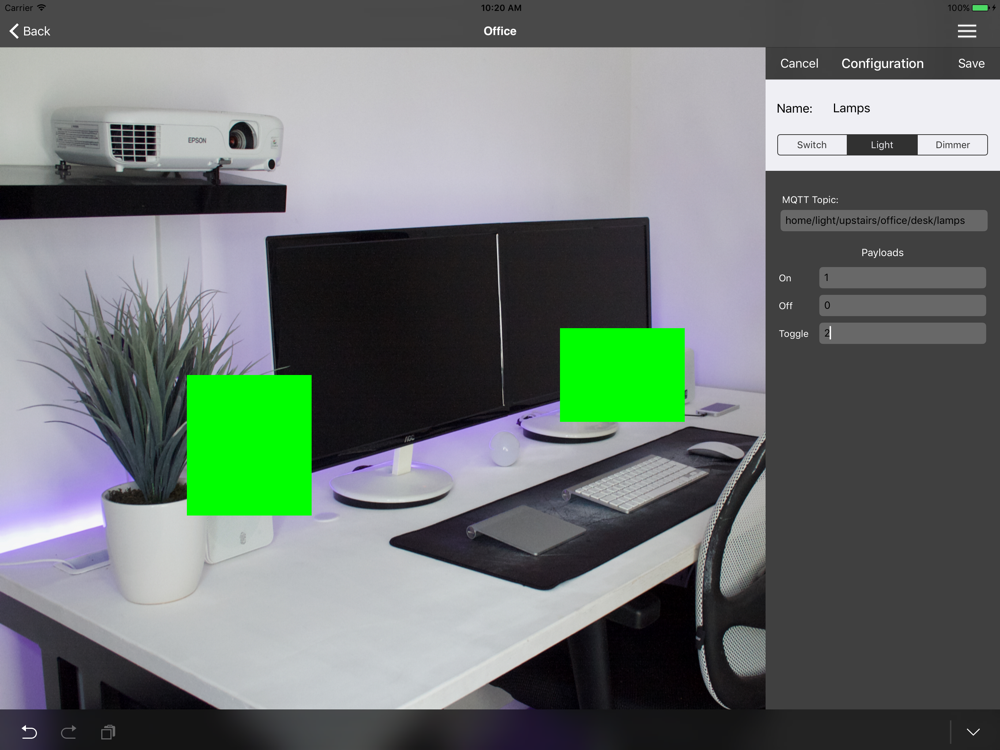Click the duplicate icon in the bottom toolbar
Image resolution: width=1000 pixels, height=750 pixels.
pyautogui.click(x=108, y=733)
